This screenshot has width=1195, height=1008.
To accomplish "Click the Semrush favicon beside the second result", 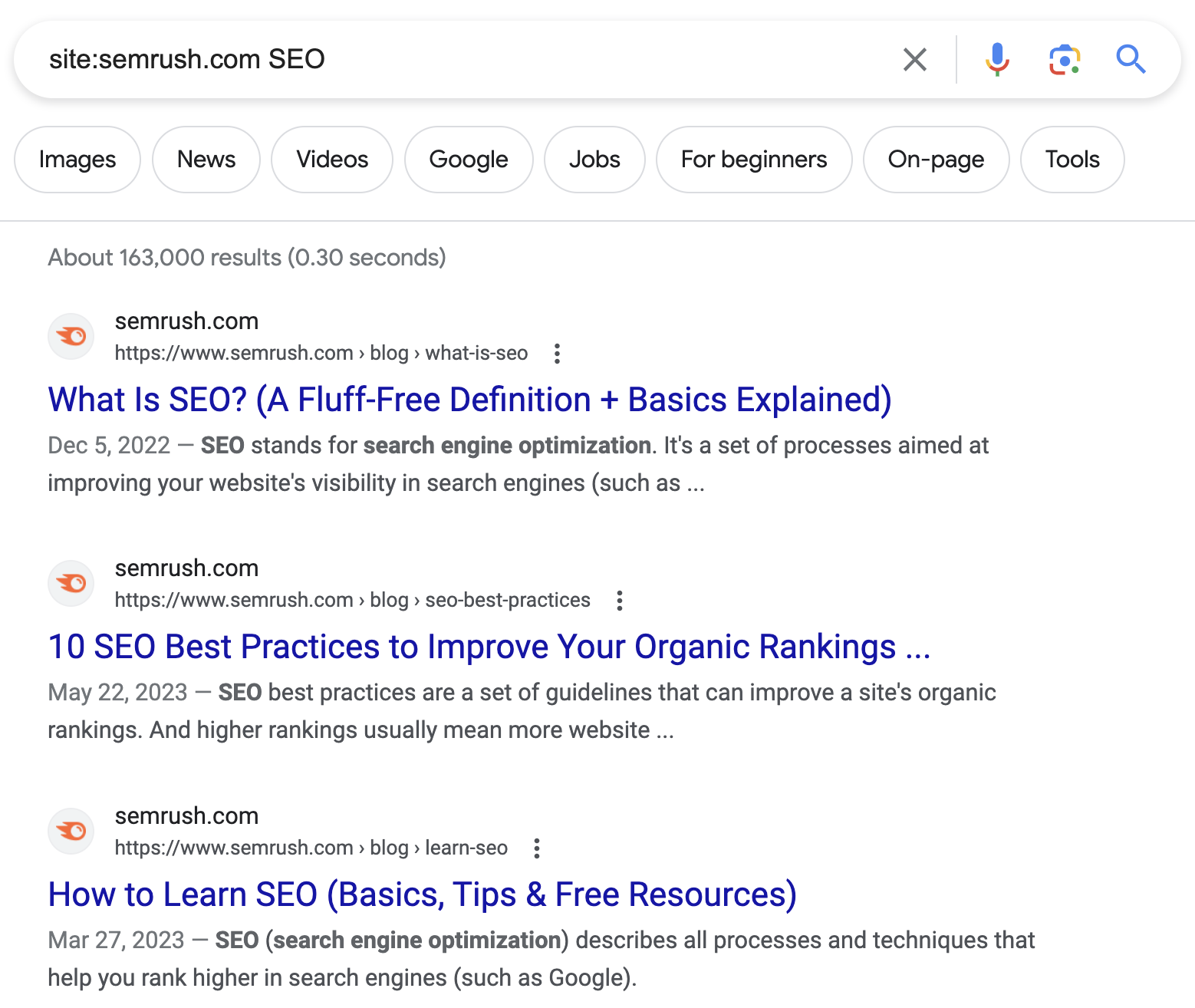I will coord(71,583).
